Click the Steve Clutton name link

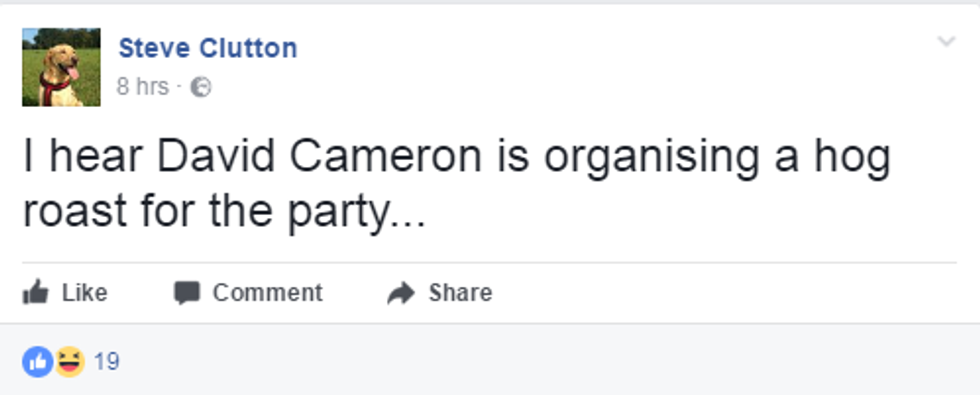click(208, 48)
